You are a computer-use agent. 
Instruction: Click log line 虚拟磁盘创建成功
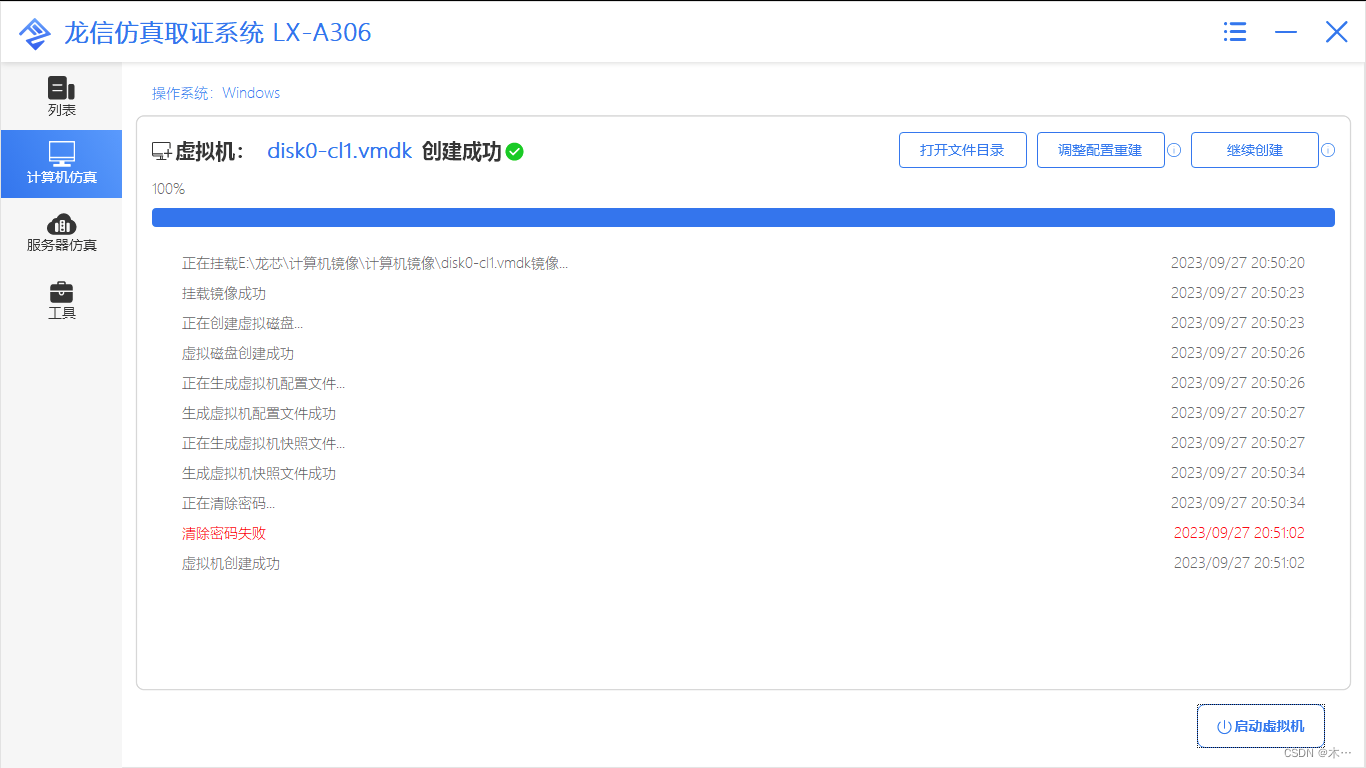pyautogui.click(x=238, y=353)
